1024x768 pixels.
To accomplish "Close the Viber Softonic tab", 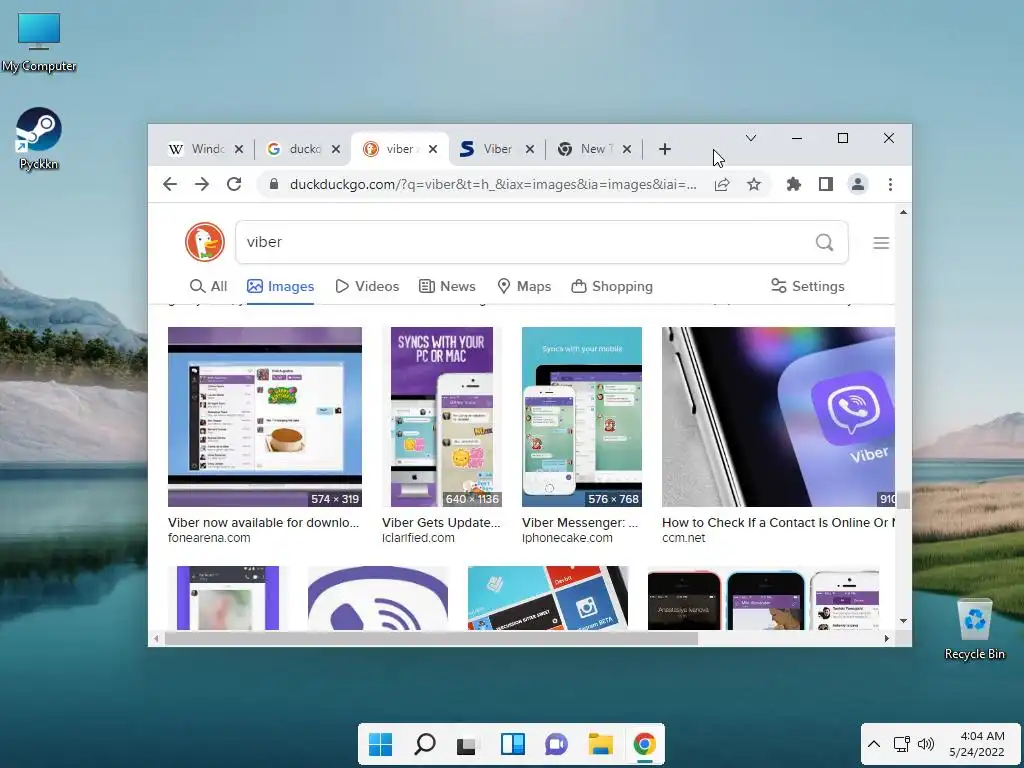I will pyautogui.click(x=530, y=149).
